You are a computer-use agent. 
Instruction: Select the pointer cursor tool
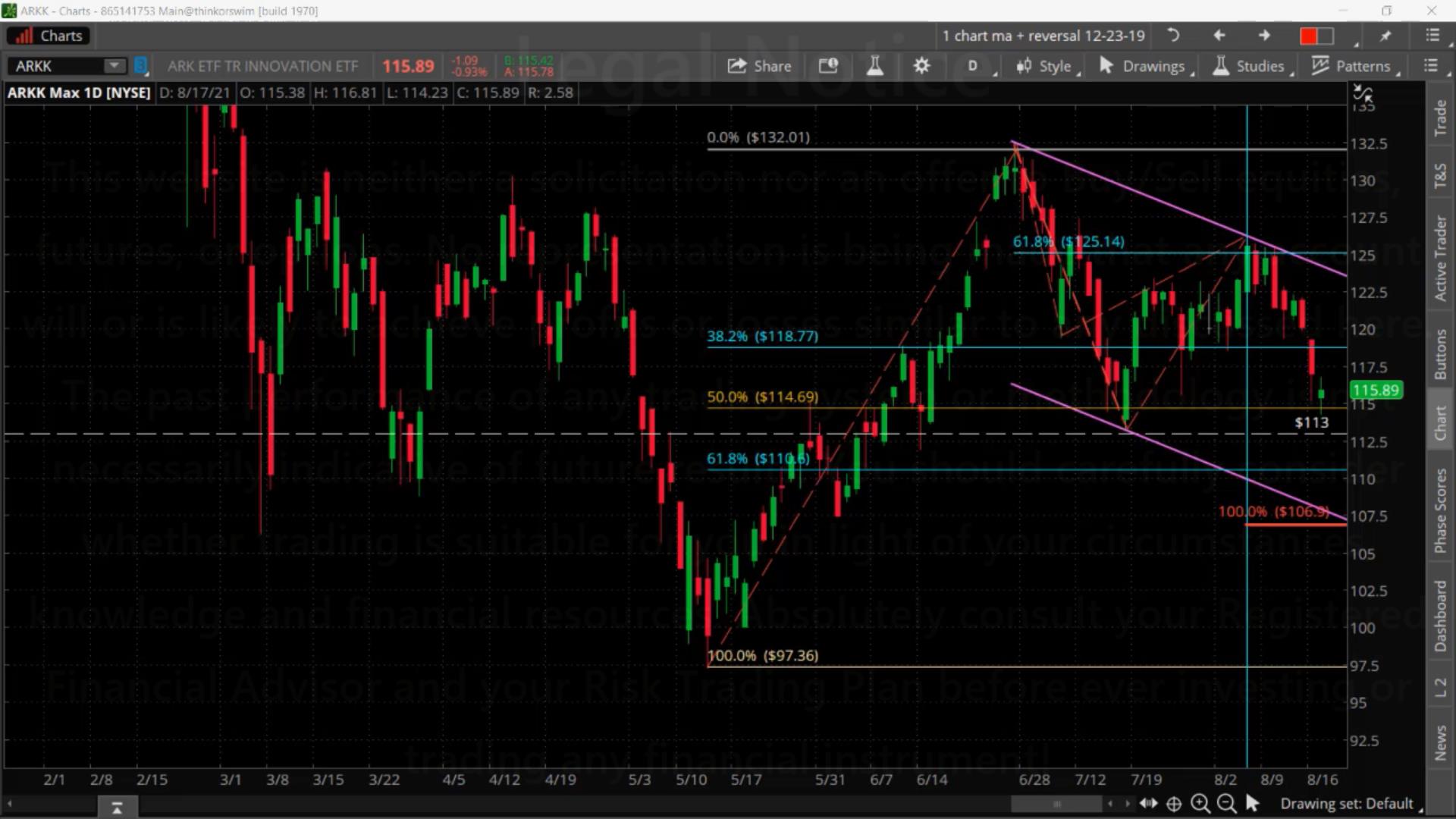1252,803
